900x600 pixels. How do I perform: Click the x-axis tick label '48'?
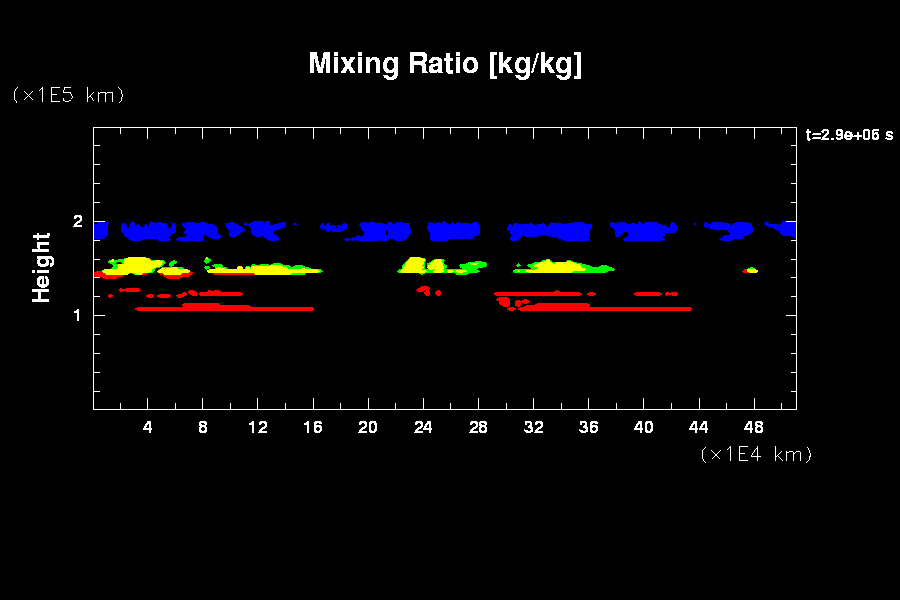pos(753,427)
